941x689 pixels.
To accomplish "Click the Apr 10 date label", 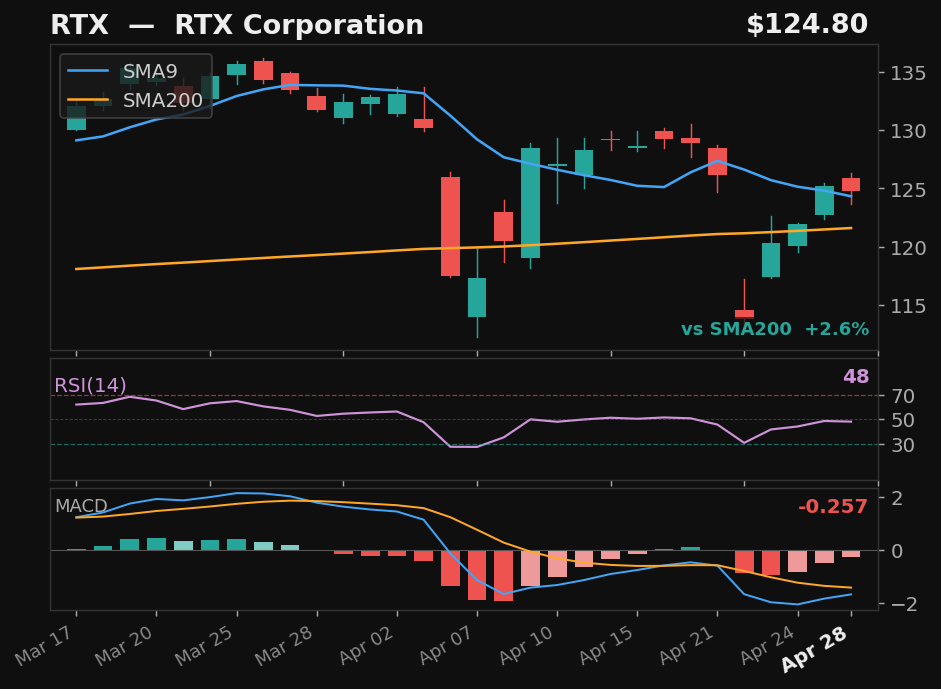I will (x=528, y=645).
